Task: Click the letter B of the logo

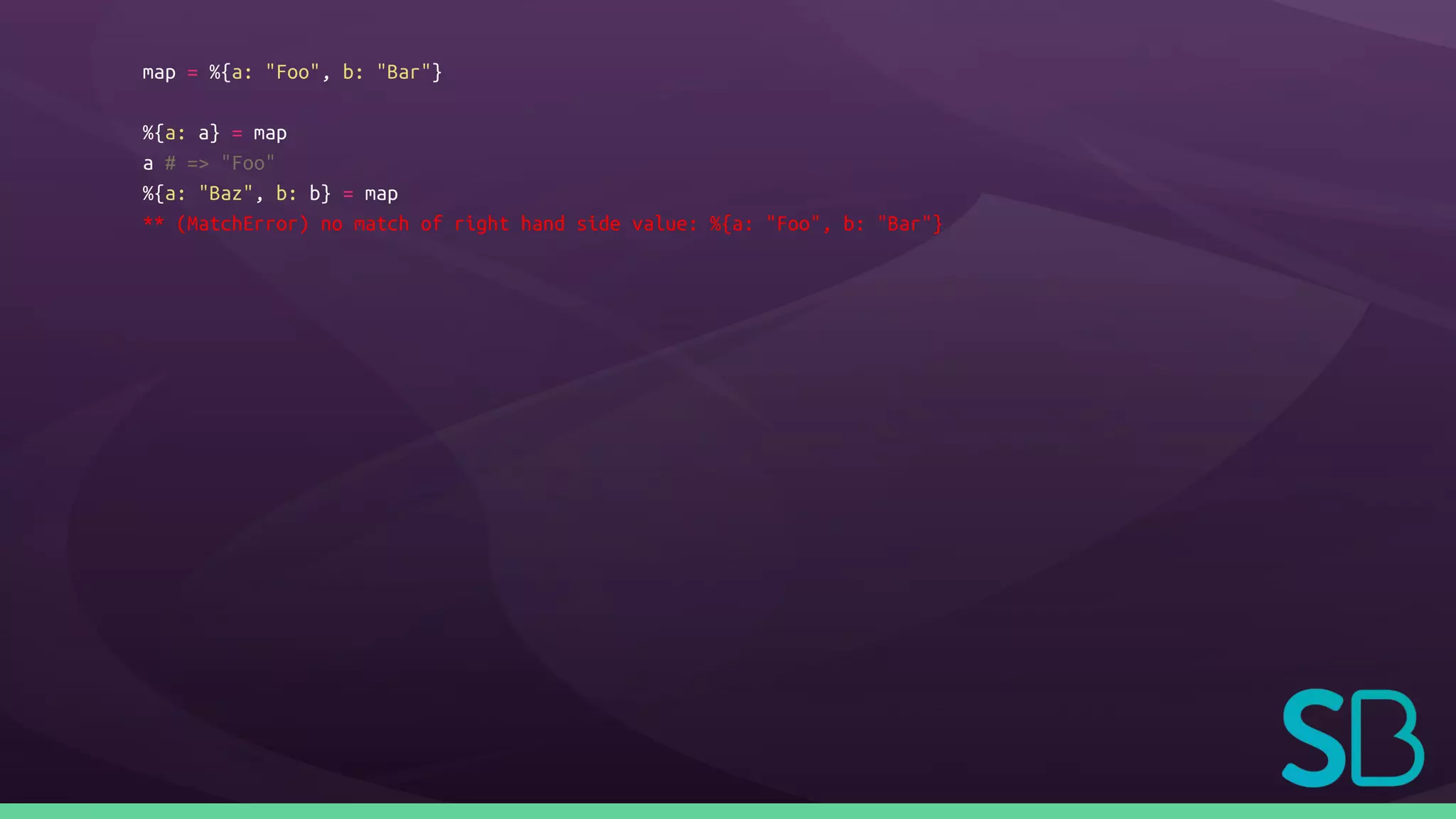Action: (1389, 737)
